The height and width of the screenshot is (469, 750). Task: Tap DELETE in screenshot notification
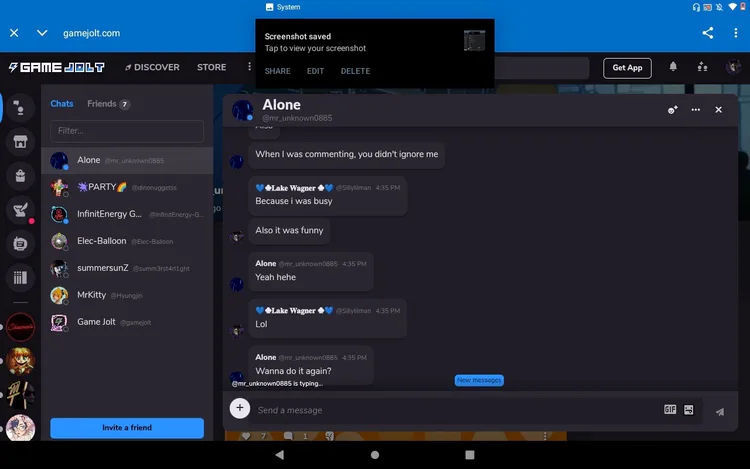click(355, 71)
